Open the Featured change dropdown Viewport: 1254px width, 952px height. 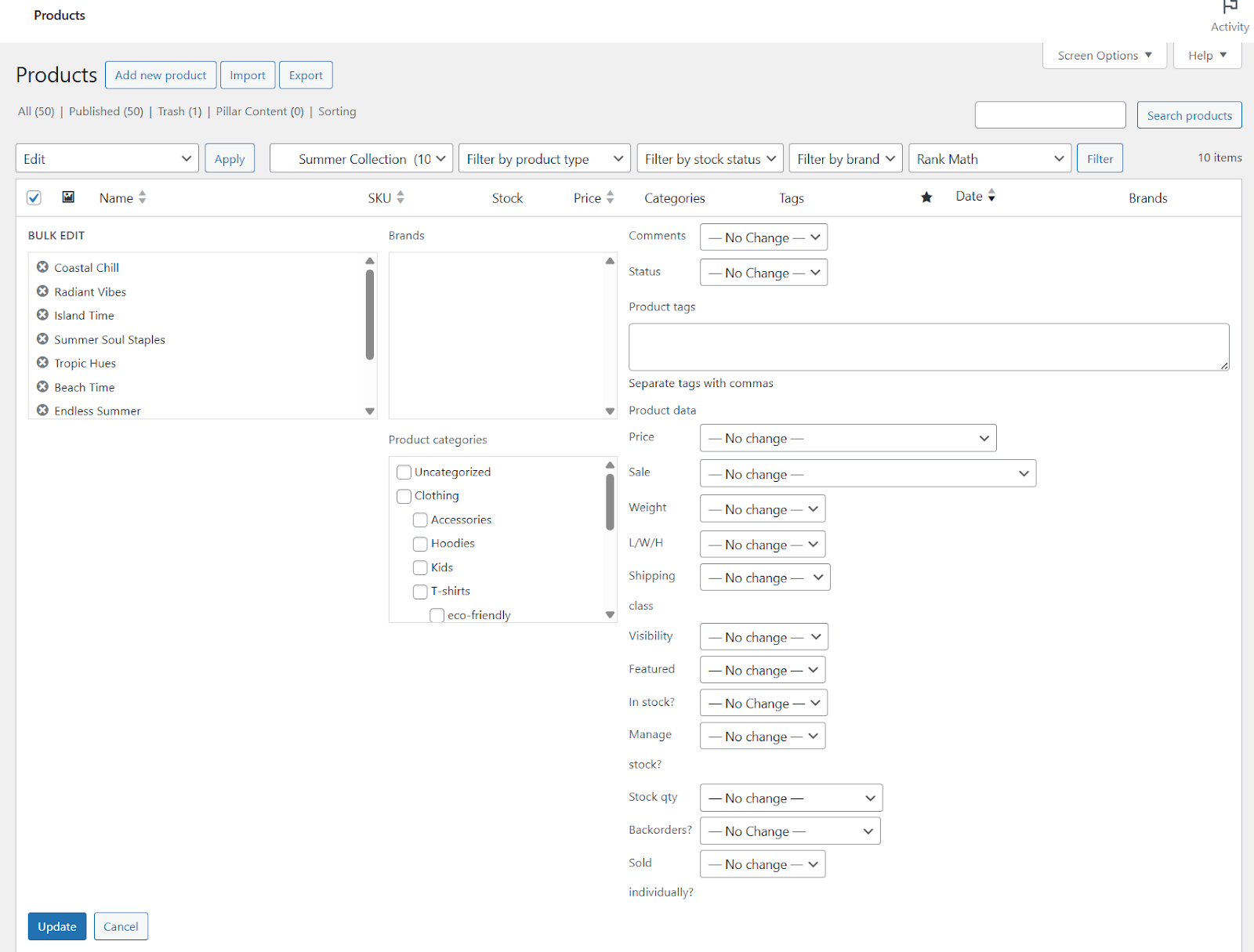(x=763, y=670)
